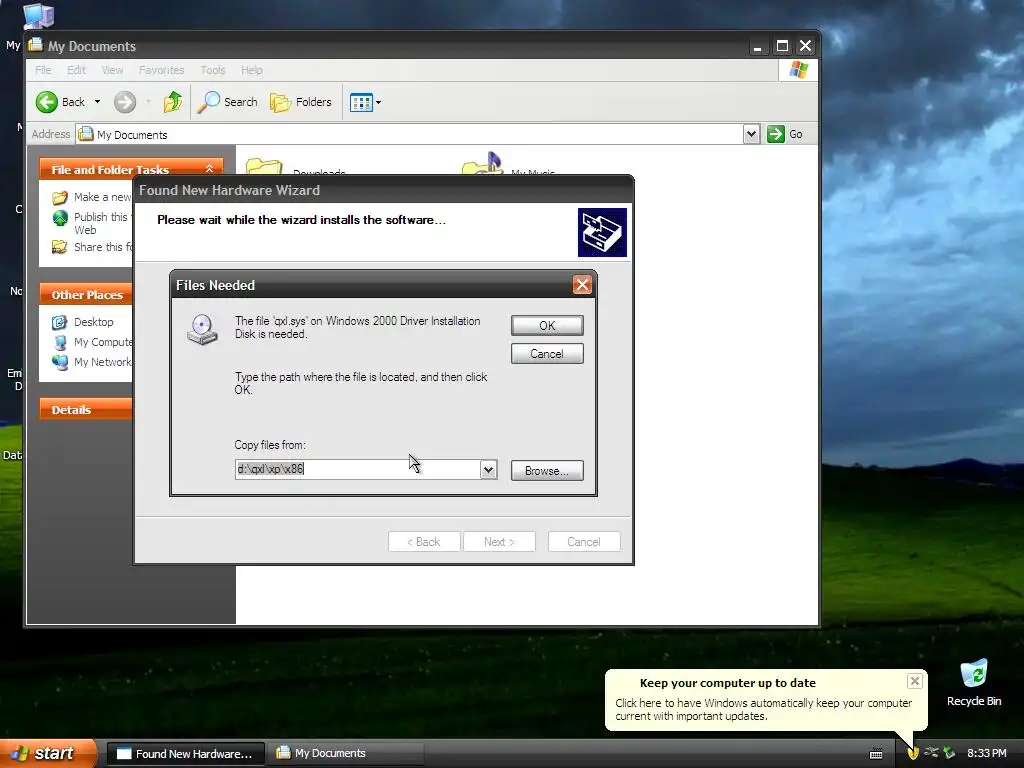Screen dimensions: 1024x768
Task: Cancel the Files Needed dialog
Action: coord(547,354)
